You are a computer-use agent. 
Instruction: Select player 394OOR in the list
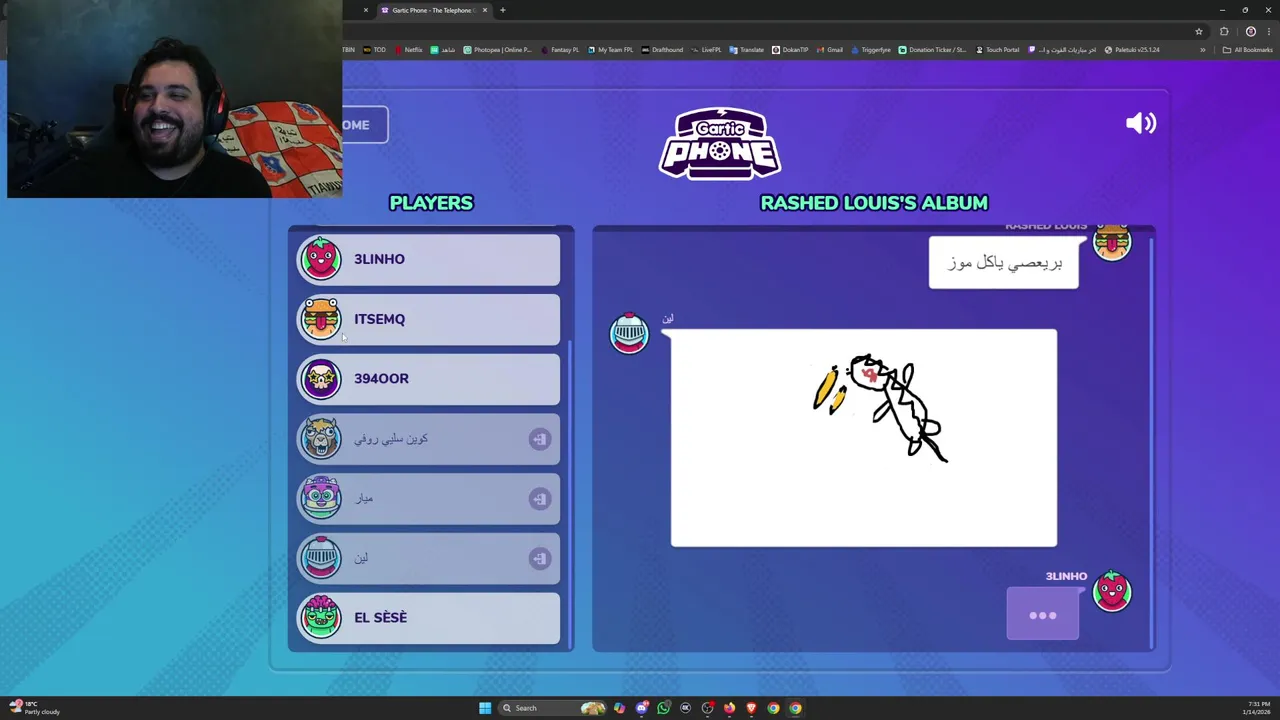pyautogui.click(x=429, y=379)
